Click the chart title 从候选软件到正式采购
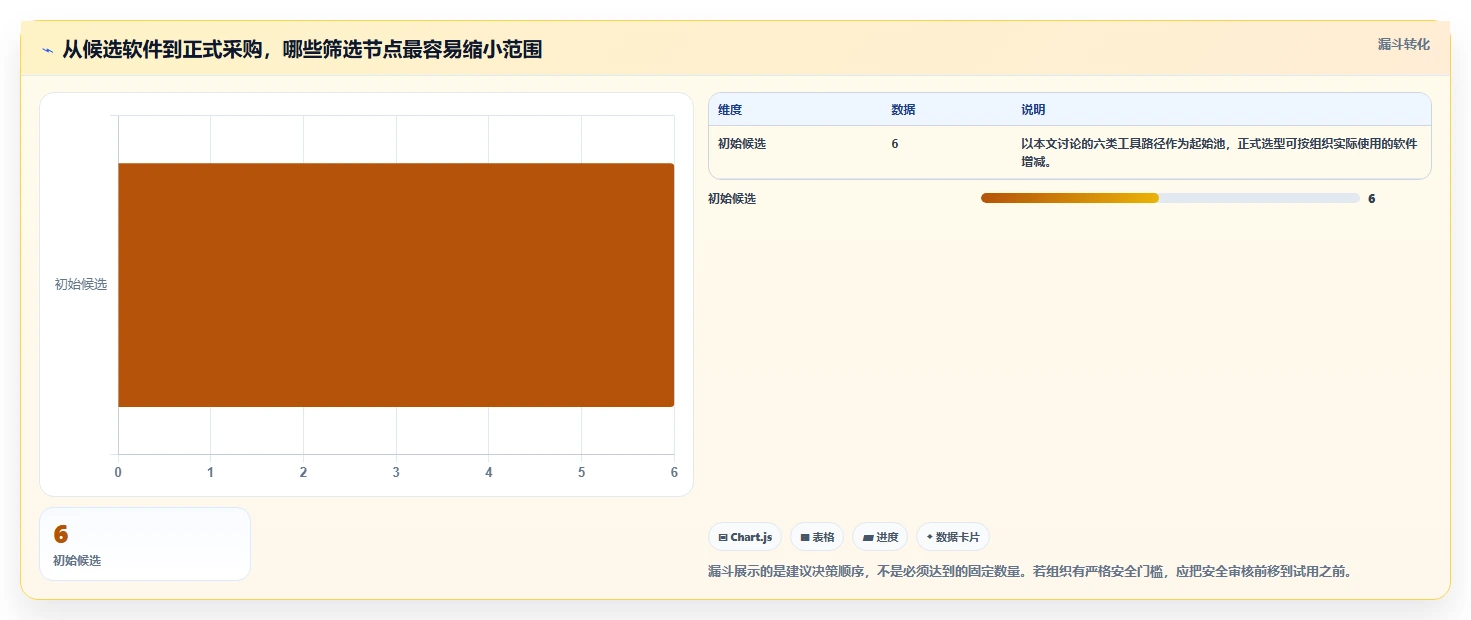1471x620 pixels. pos(302,50)
